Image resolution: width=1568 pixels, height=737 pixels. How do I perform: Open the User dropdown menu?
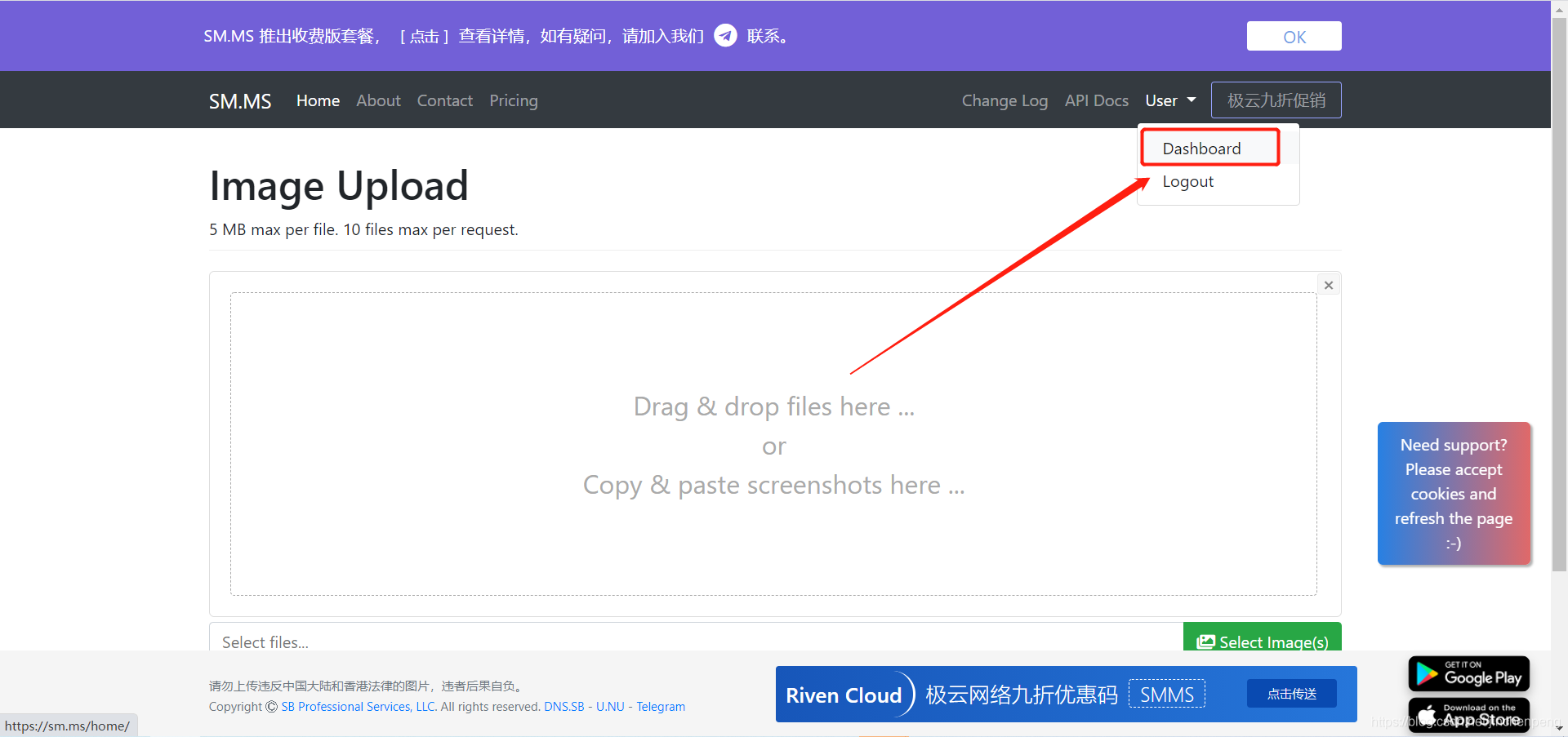pyautogui.click(x=1170, y=100)
